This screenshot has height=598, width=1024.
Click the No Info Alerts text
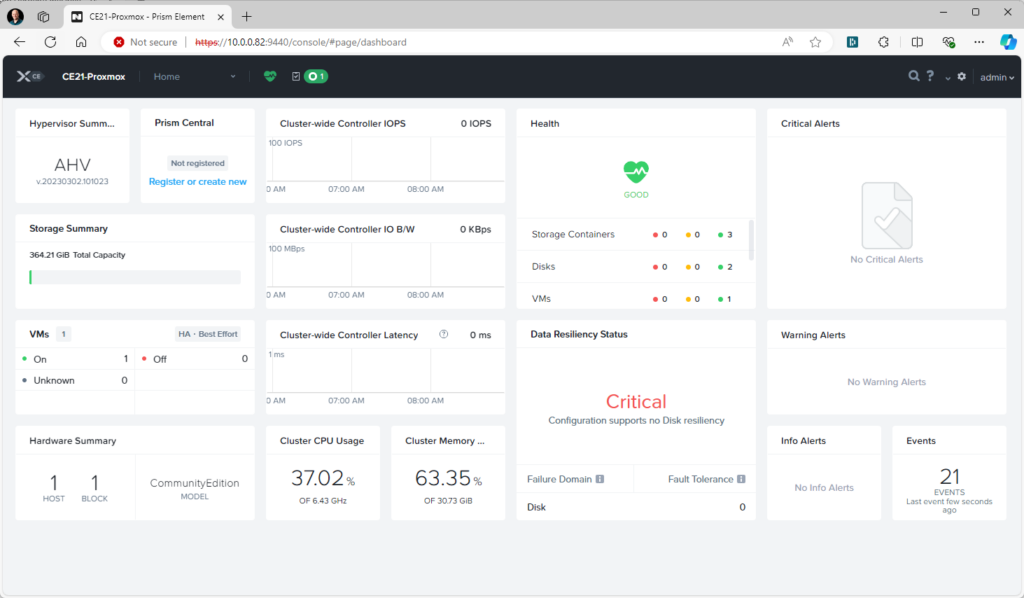[x=824, y=488]
